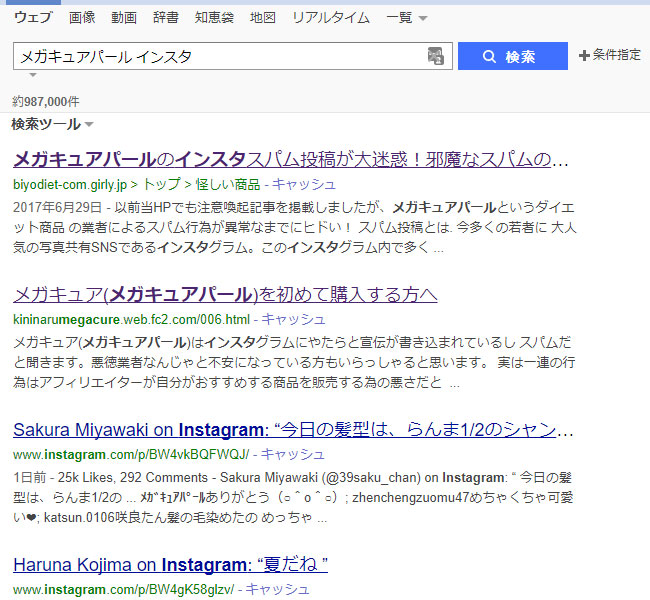Open the 辞書 dictionary tab
The image size is (650, 600).
click(166, 18)
